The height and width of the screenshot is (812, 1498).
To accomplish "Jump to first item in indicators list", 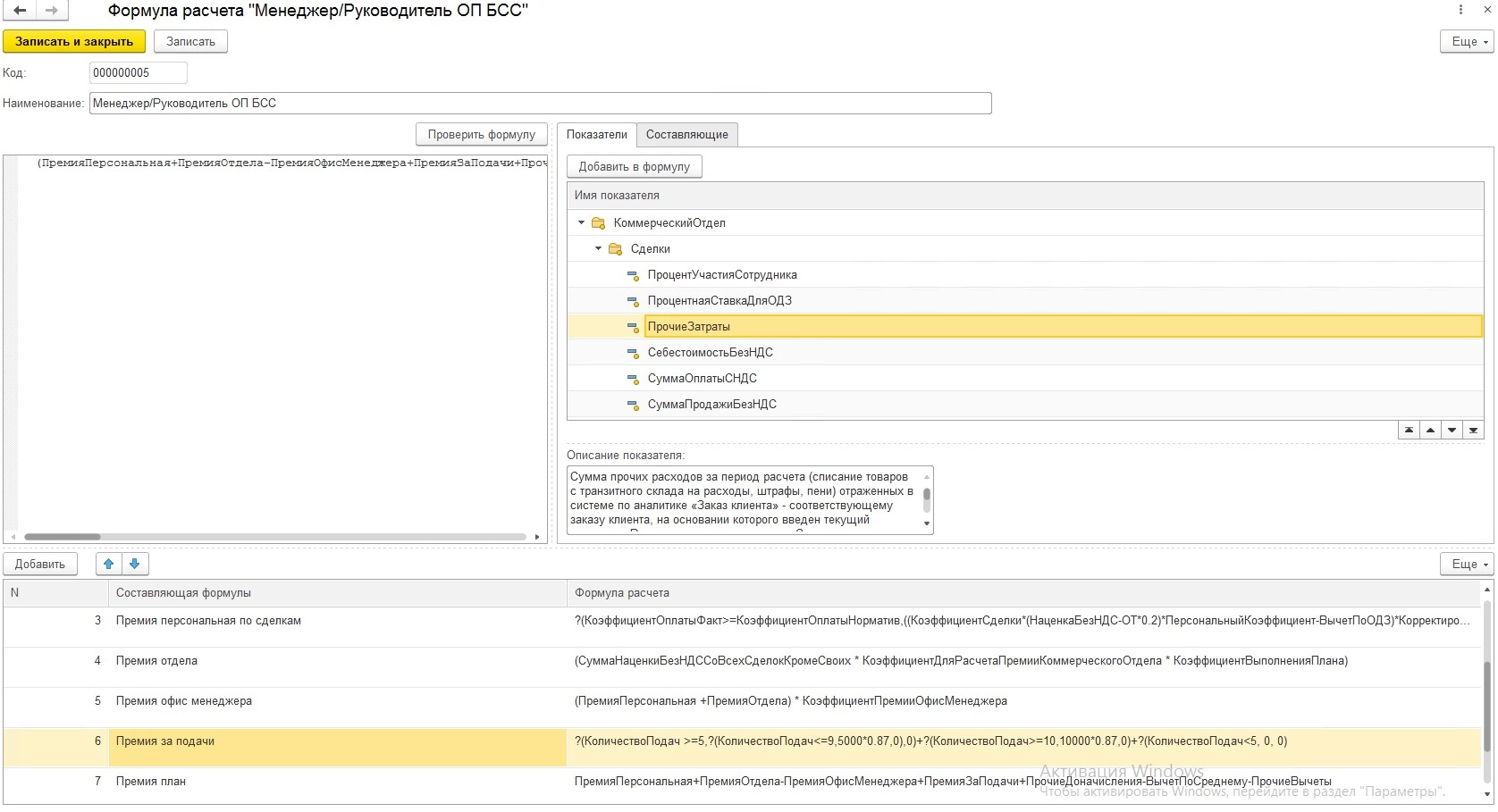I will coord(1409,431).
